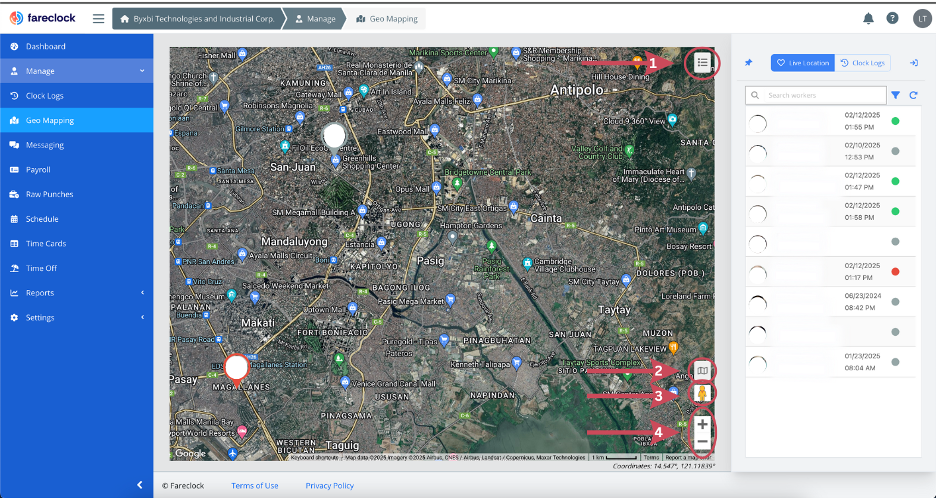This screenshot has height=498, width=936.
Task: Open Schedule in sidebar
Action: pyautogui.click(x=76, y=219)
